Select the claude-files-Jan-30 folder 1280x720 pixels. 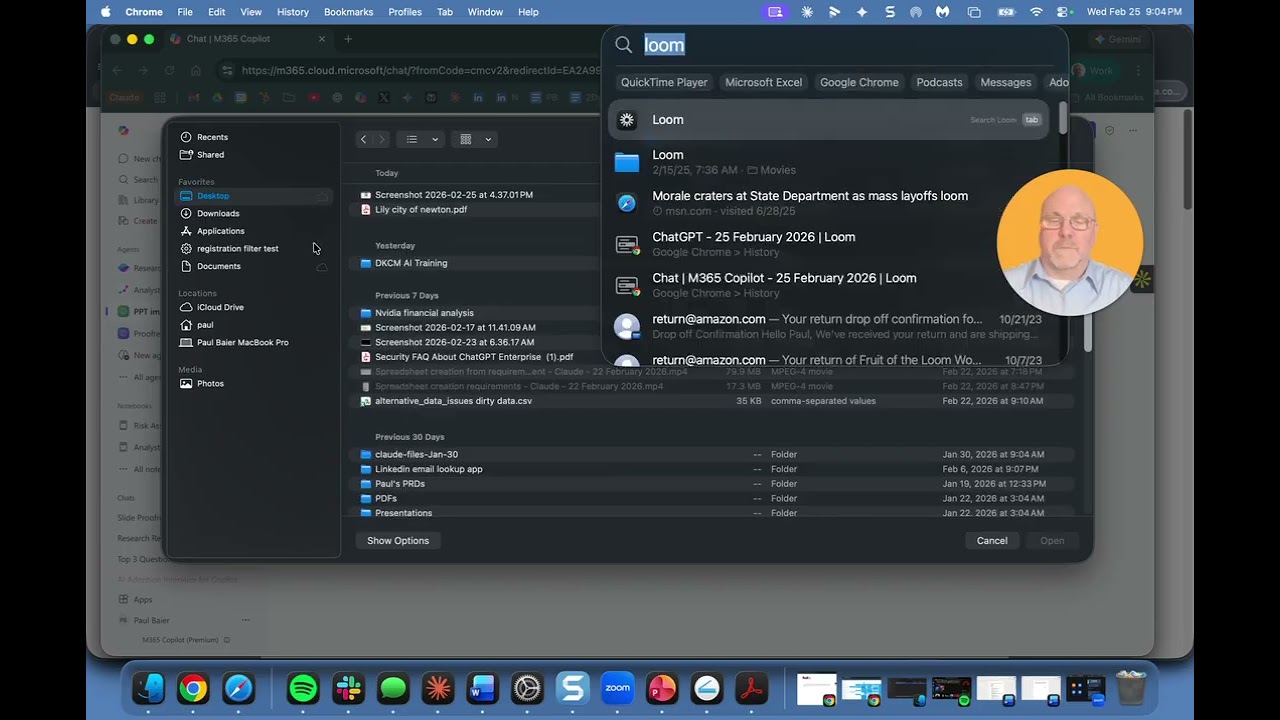tap(416, 454)
